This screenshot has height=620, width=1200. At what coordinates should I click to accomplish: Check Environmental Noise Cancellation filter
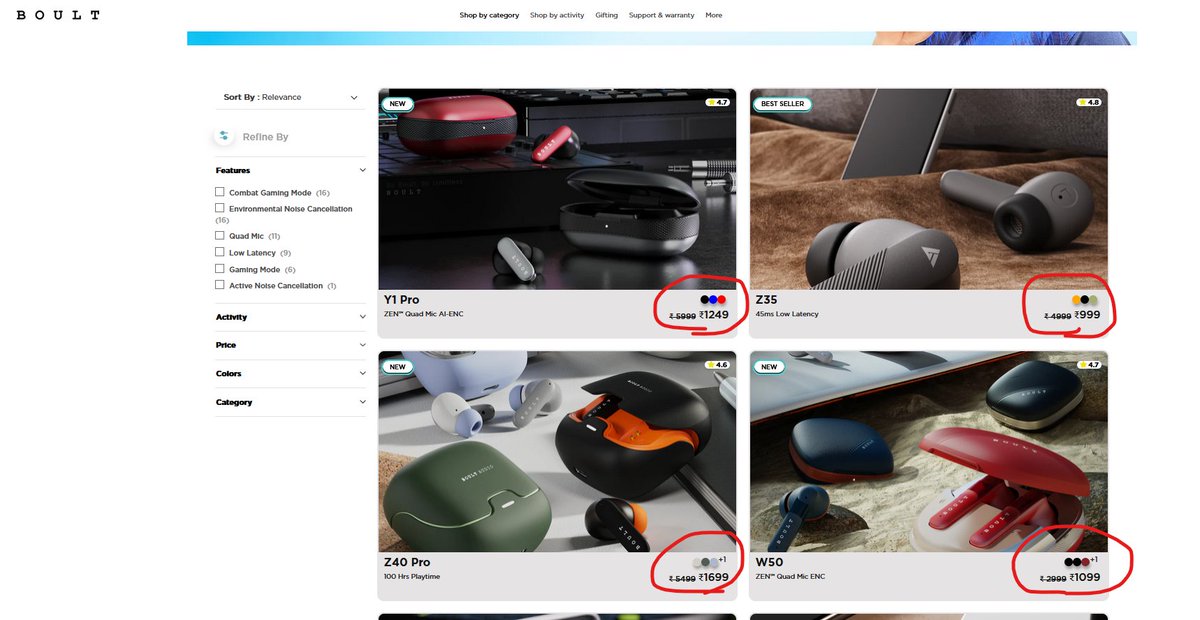[x=220, y=208]
